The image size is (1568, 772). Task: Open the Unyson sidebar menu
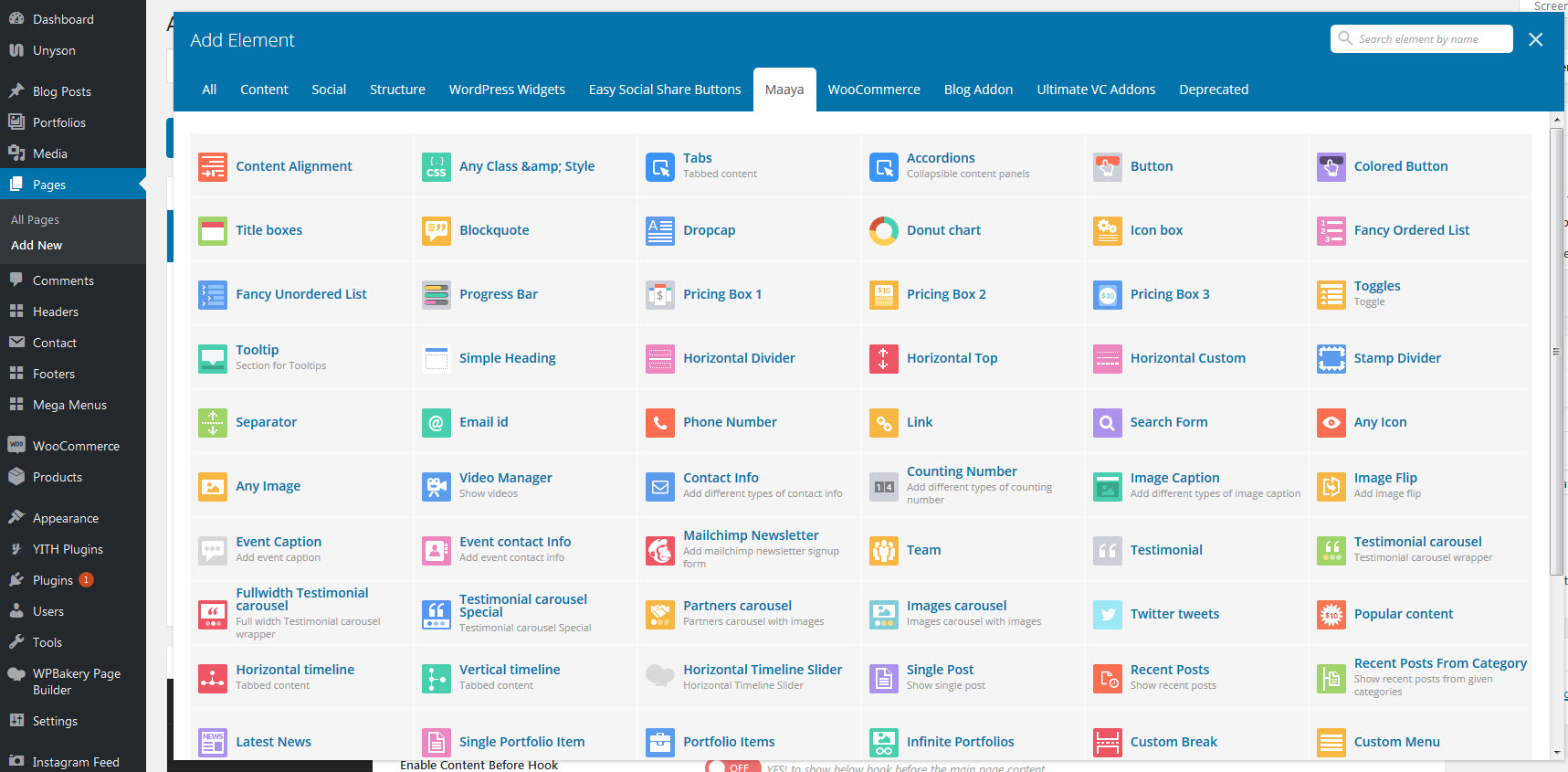[x=73, y=50]
